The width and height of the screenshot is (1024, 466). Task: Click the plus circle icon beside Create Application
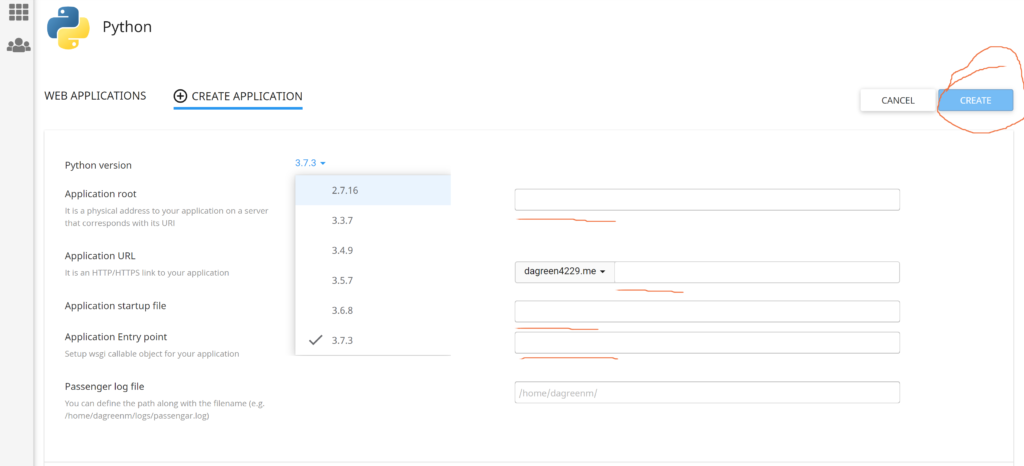pos(180,96)
